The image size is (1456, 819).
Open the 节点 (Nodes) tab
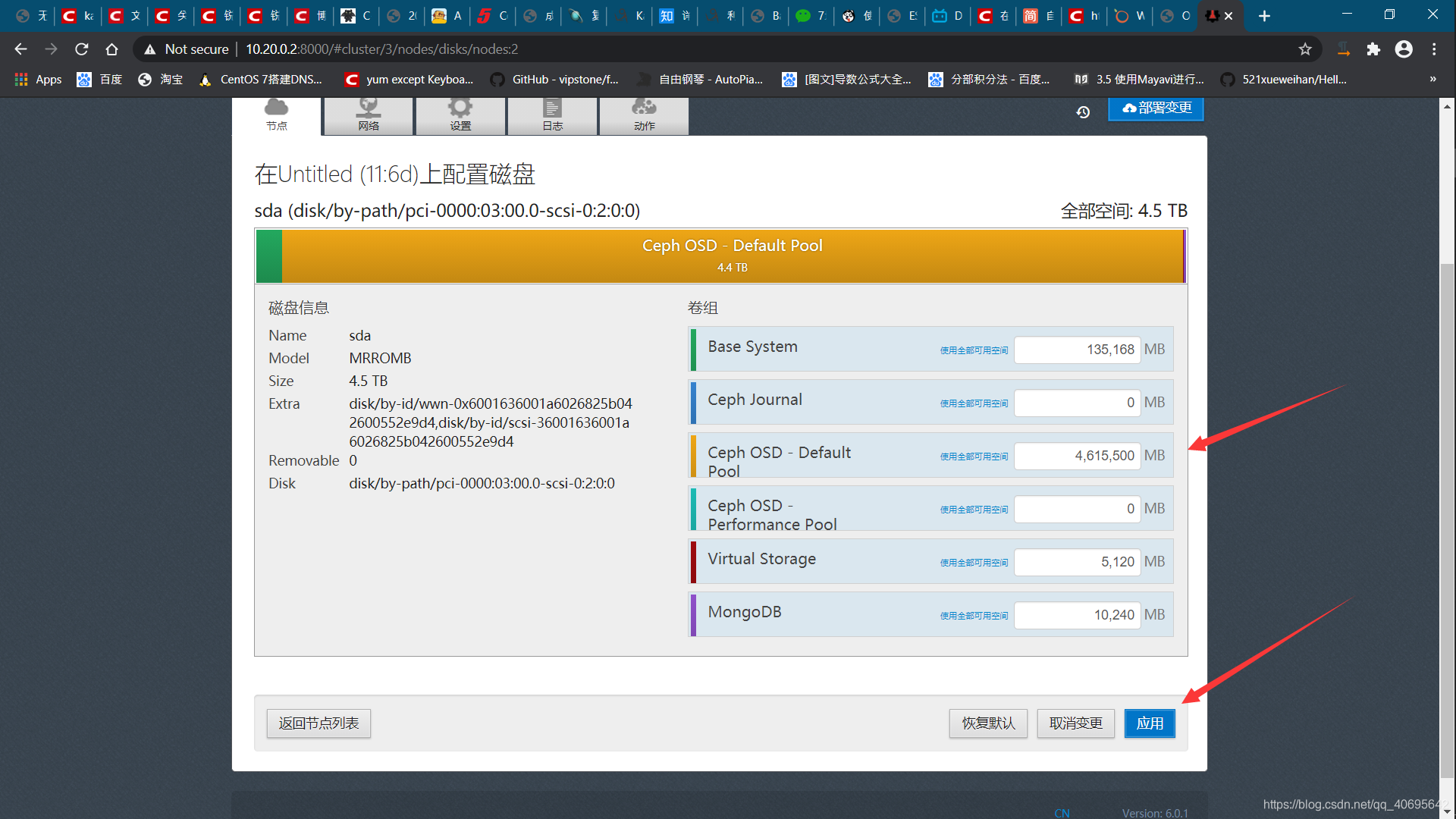(277, 116)
